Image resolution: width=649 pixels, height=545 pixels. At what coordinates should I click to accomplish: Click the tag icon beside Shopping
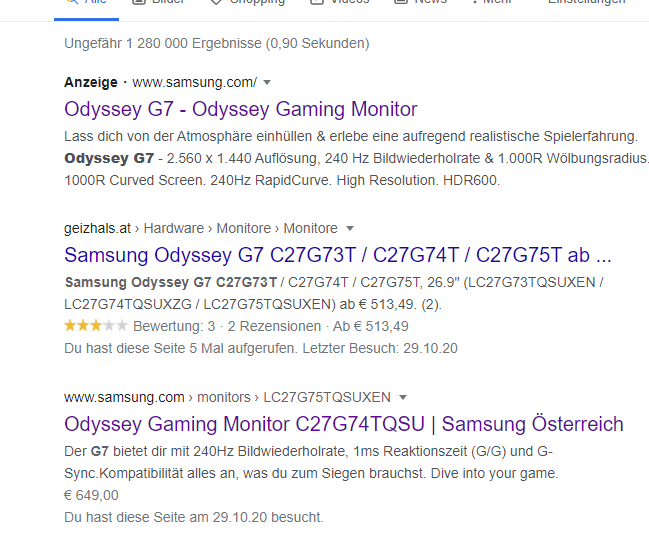[216, 2]
